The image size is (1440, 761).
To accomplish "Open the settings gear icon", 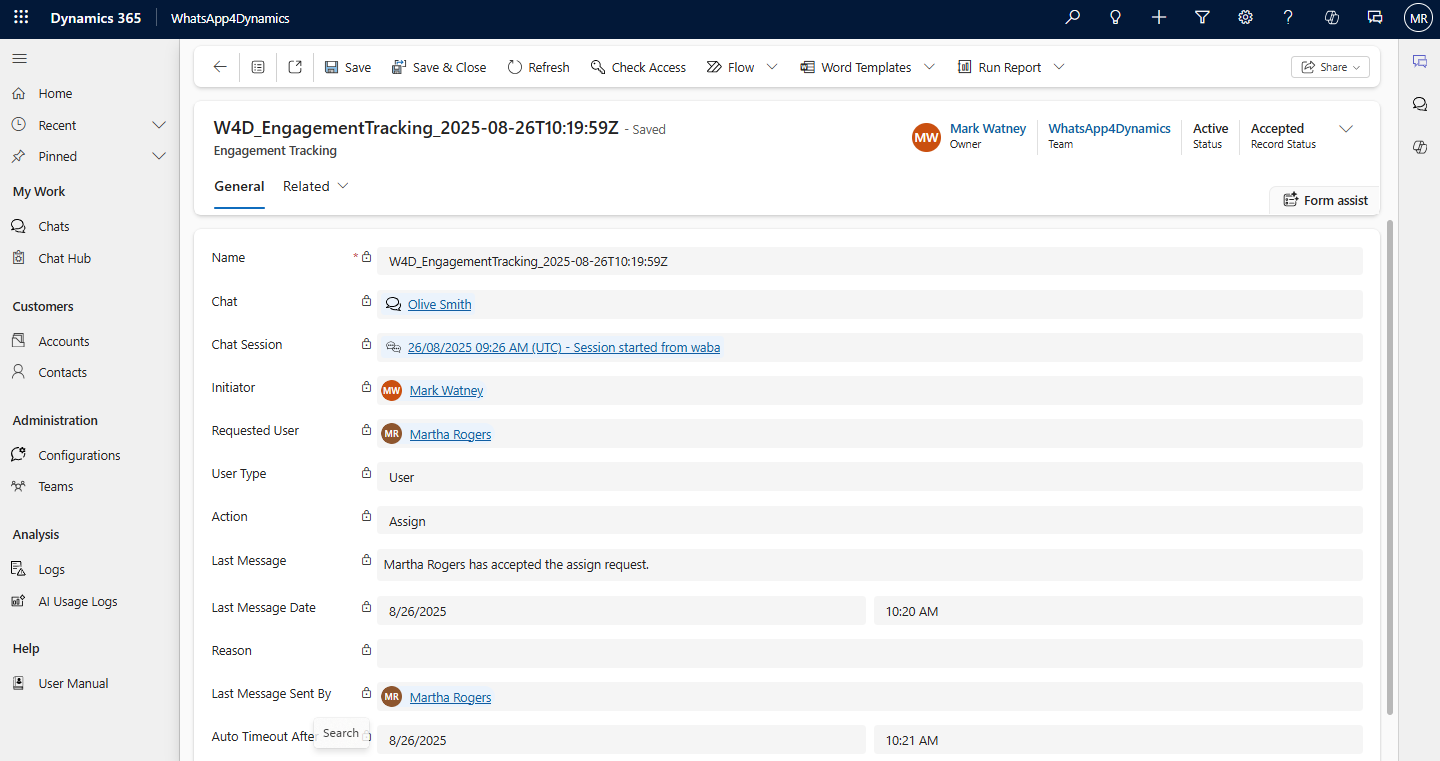I will click(1246, 18).
